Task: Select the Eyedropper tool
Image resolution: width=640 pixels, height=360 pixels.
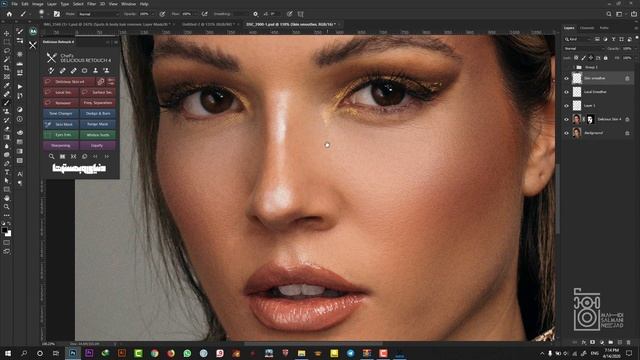Action: 7,85
